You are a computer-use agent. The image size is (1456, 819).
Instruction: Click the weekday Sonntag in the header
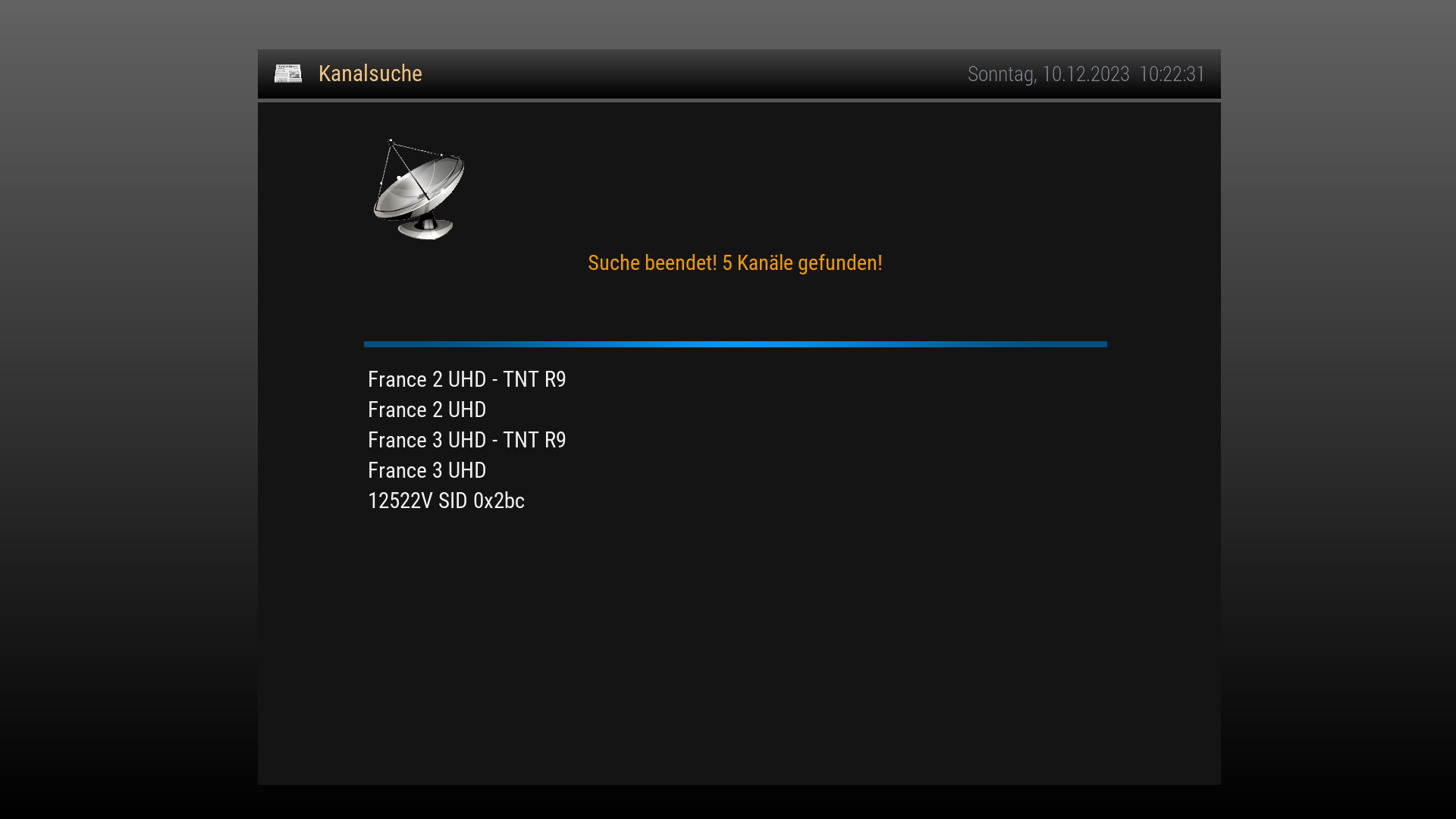[x=1001, y=74]
